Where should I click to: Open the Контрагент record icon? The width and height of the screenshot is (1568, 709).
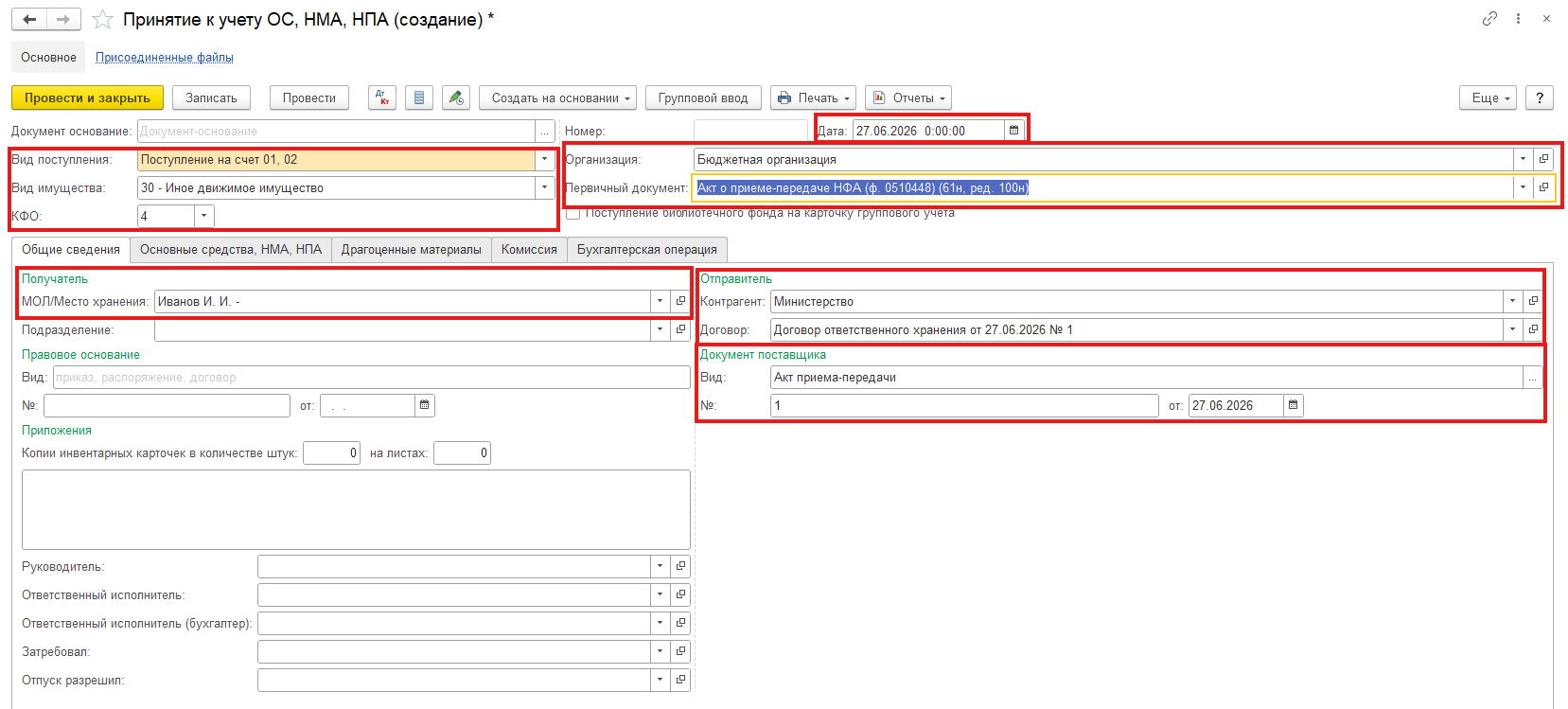coord(1533,301)
